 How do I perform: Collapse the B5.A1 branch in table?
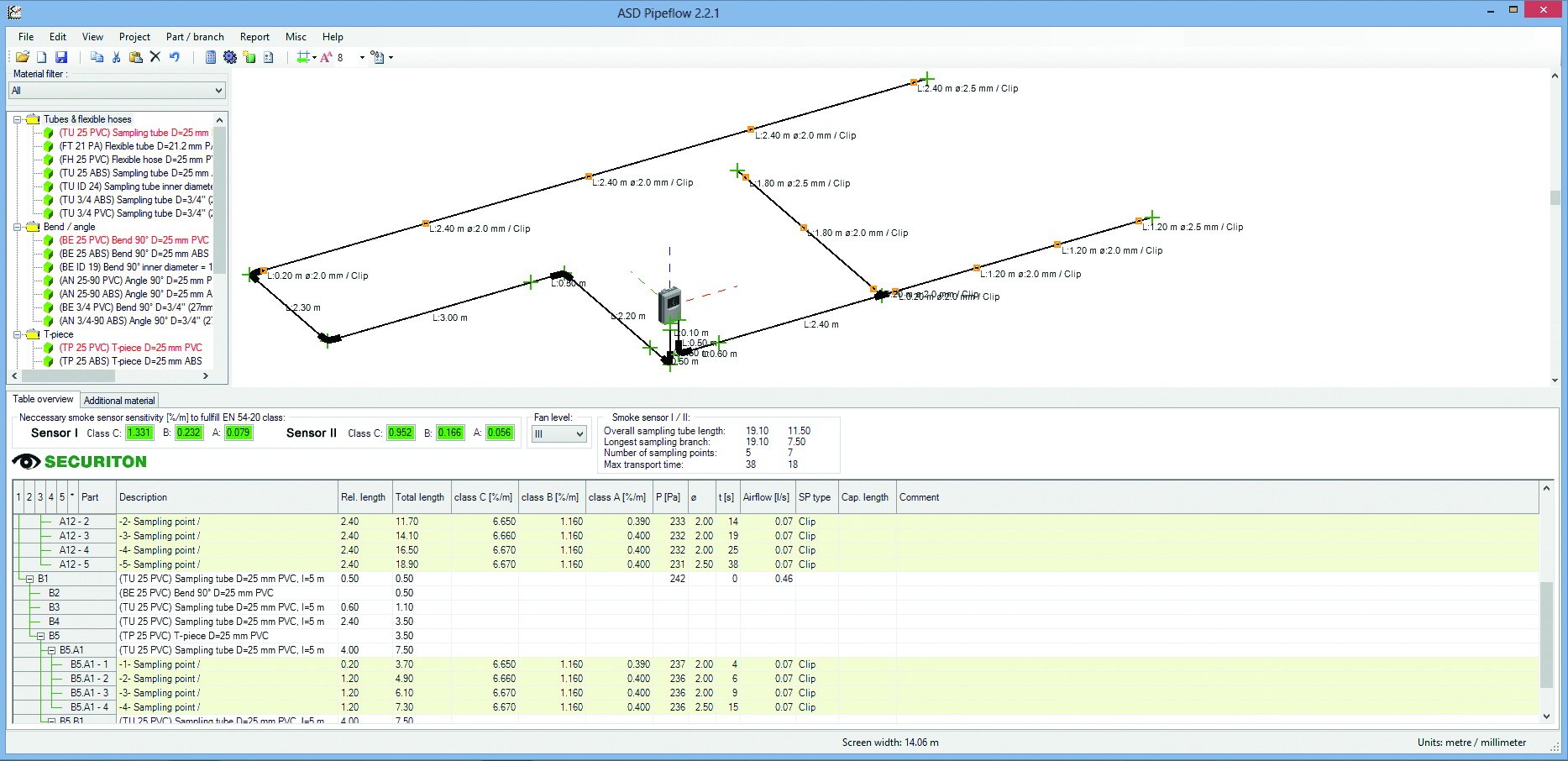pos(51,650)
